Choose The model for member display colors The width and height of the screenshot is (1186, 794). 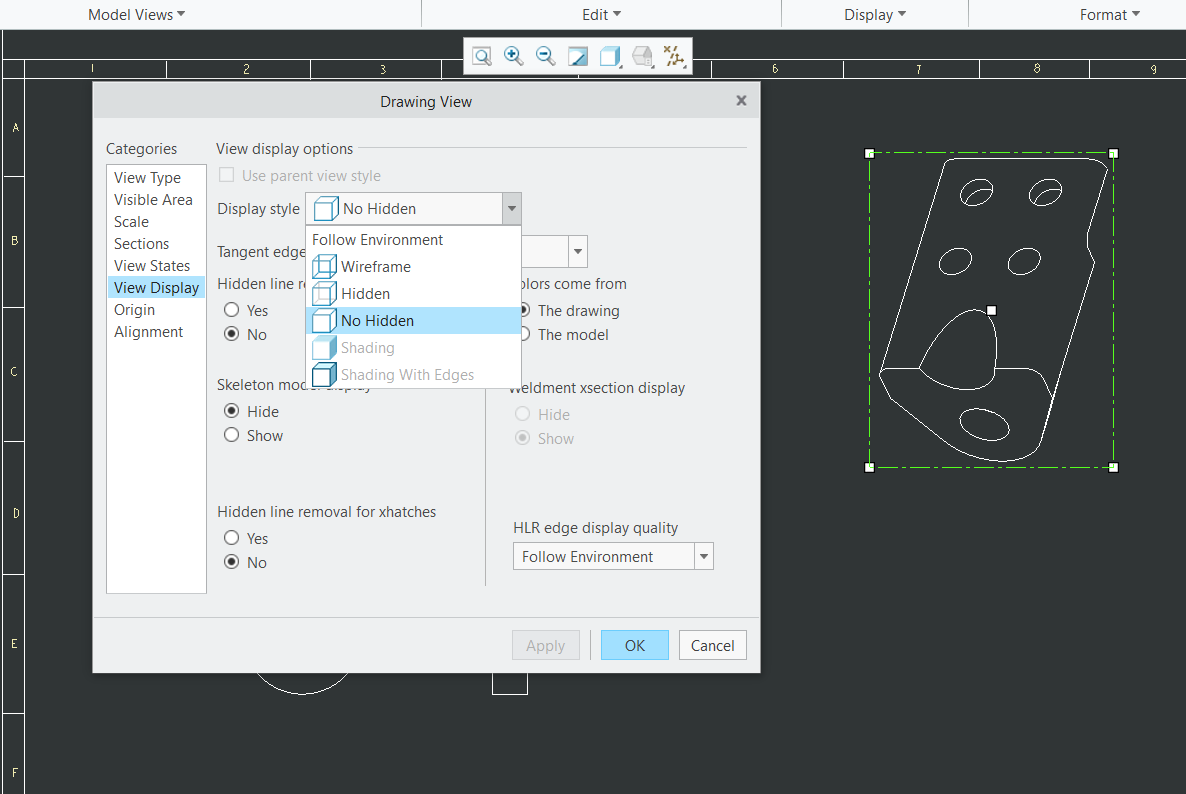click(x=522, y=334)
